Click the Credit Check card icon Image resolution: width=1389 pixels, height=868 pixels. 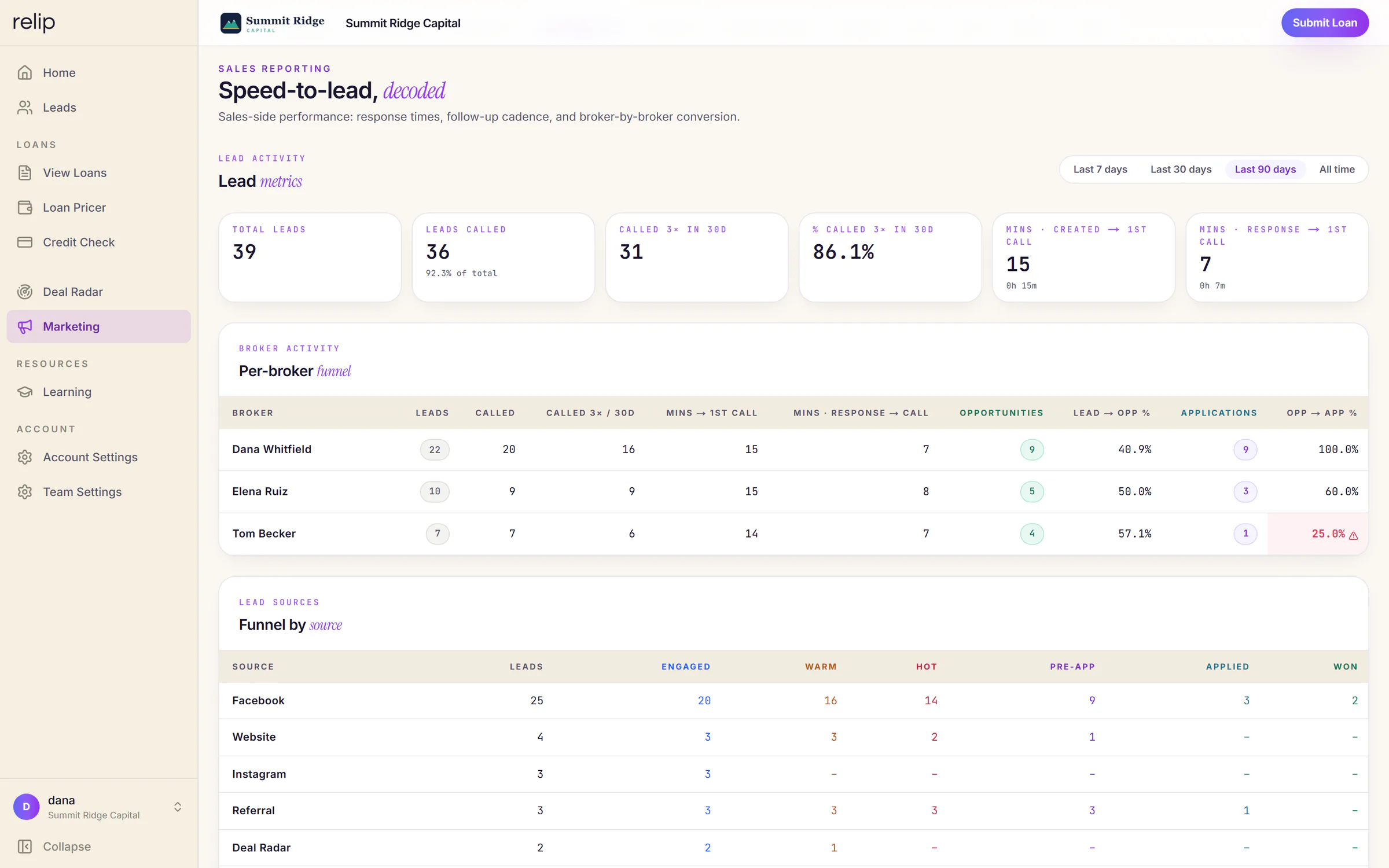[25, 242]
